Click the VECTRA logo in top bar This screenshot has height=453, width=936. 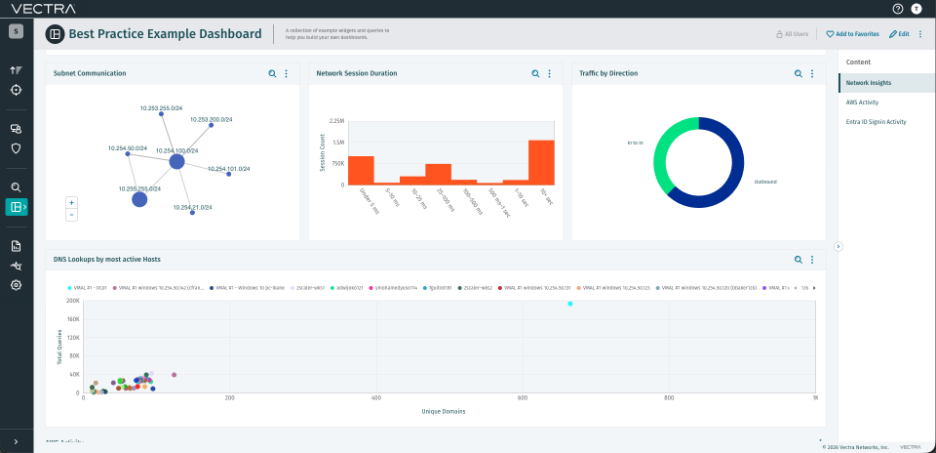coord(43,8)
